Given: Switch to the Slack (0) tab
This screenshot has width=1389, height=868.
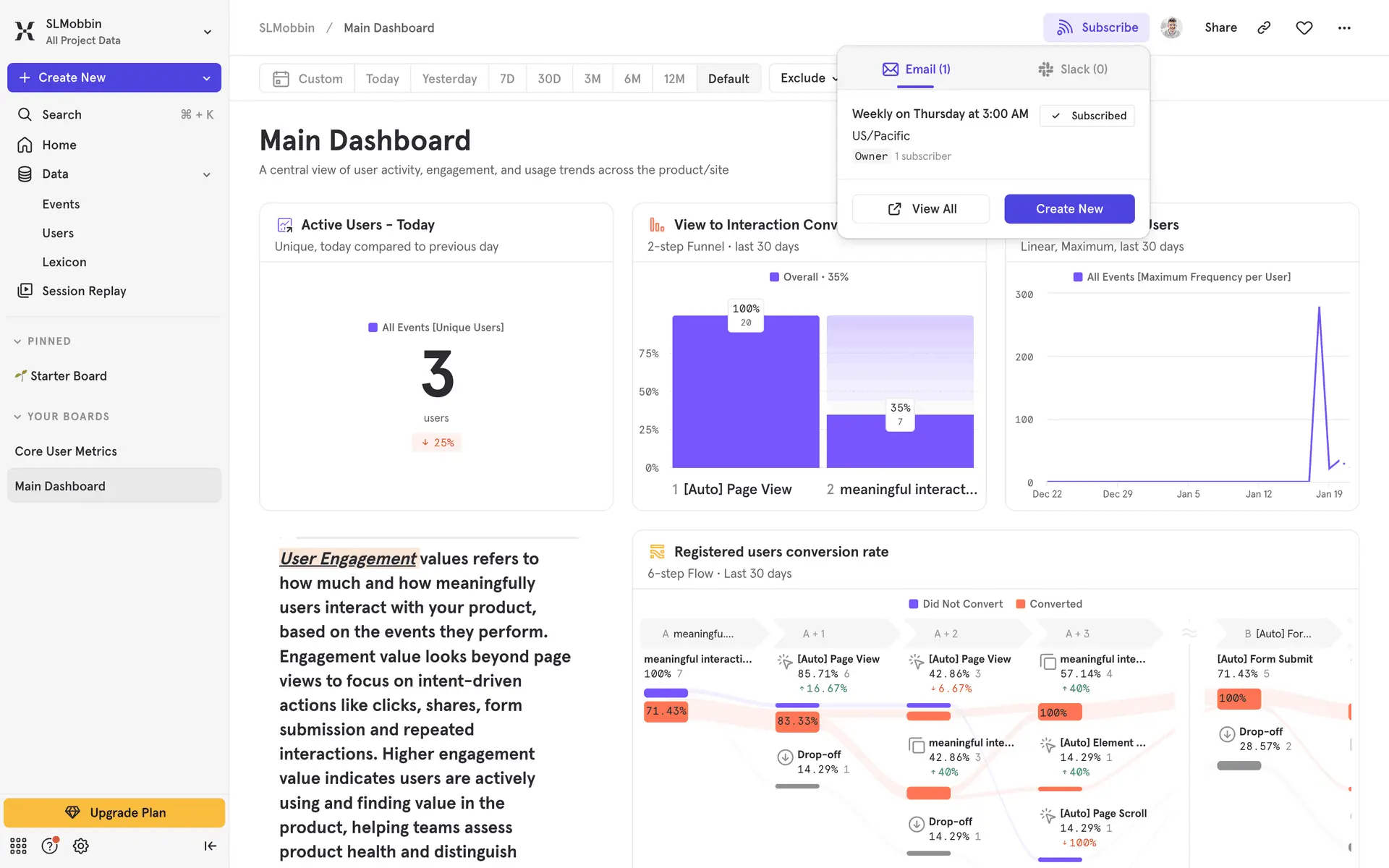Looking at the screenshot, I should pos(1073,69).
